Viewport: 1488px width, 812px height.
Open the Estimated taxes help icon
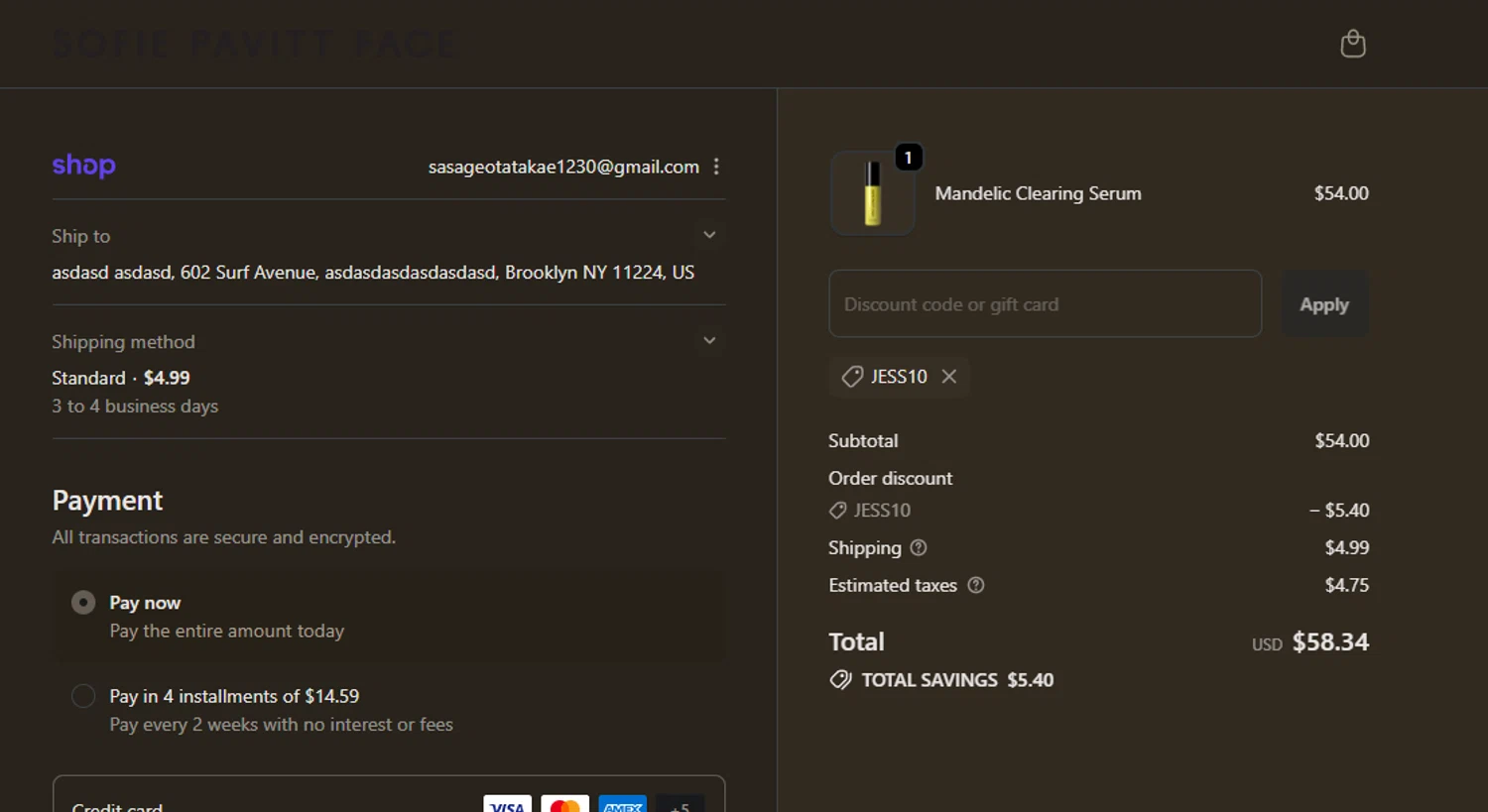pyautogui.click(x=976, y=585)
